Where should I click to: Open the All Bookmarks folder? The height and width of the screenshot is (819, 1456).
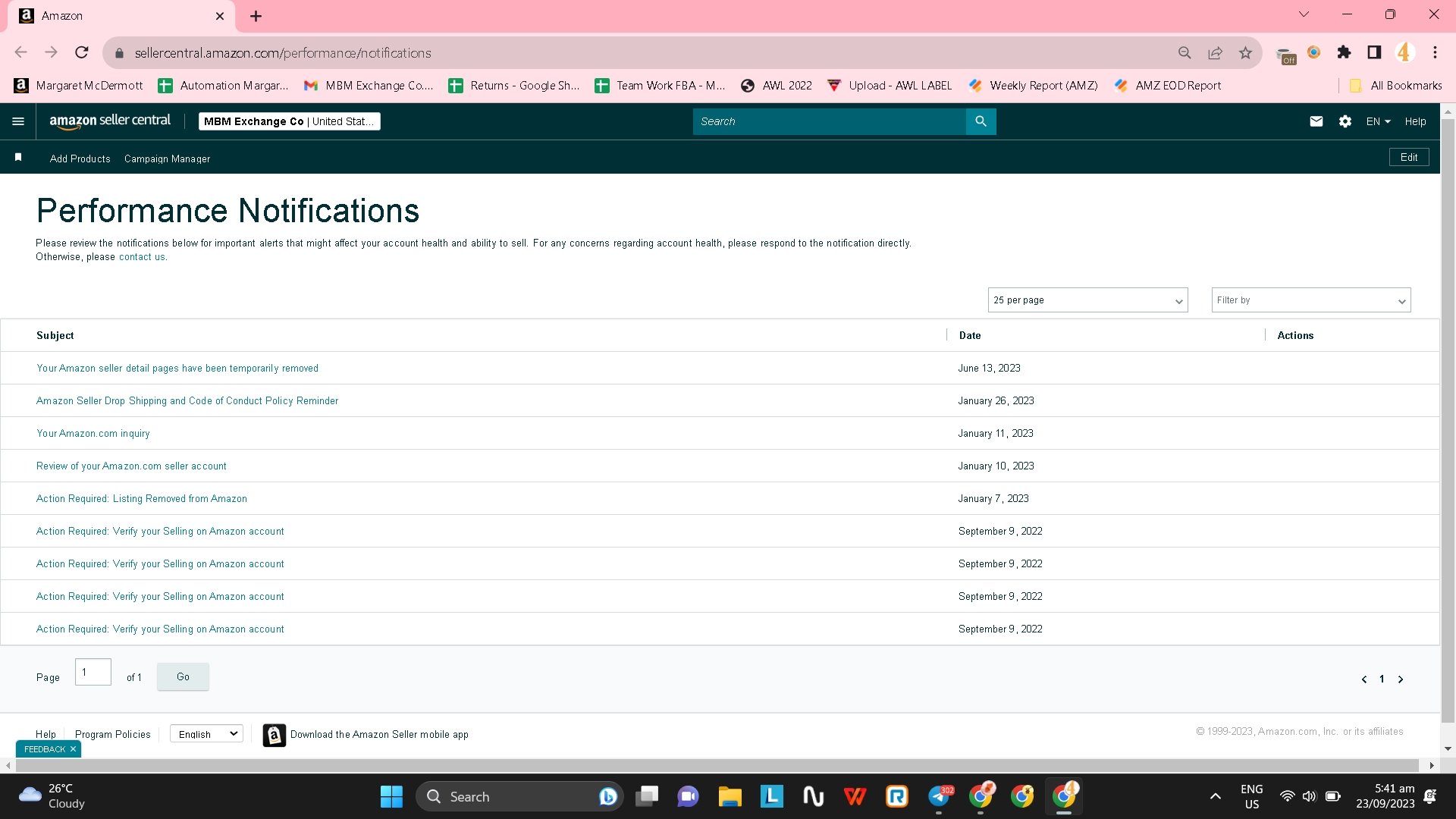1395,86
